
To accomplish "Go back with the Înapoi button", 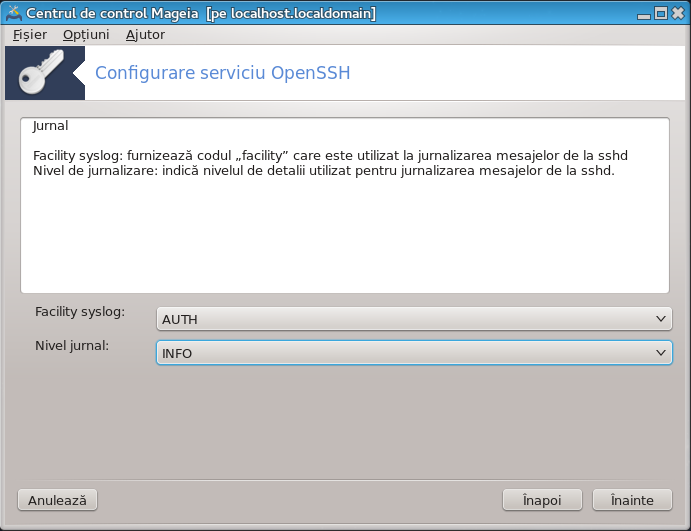I will [542, 500].
